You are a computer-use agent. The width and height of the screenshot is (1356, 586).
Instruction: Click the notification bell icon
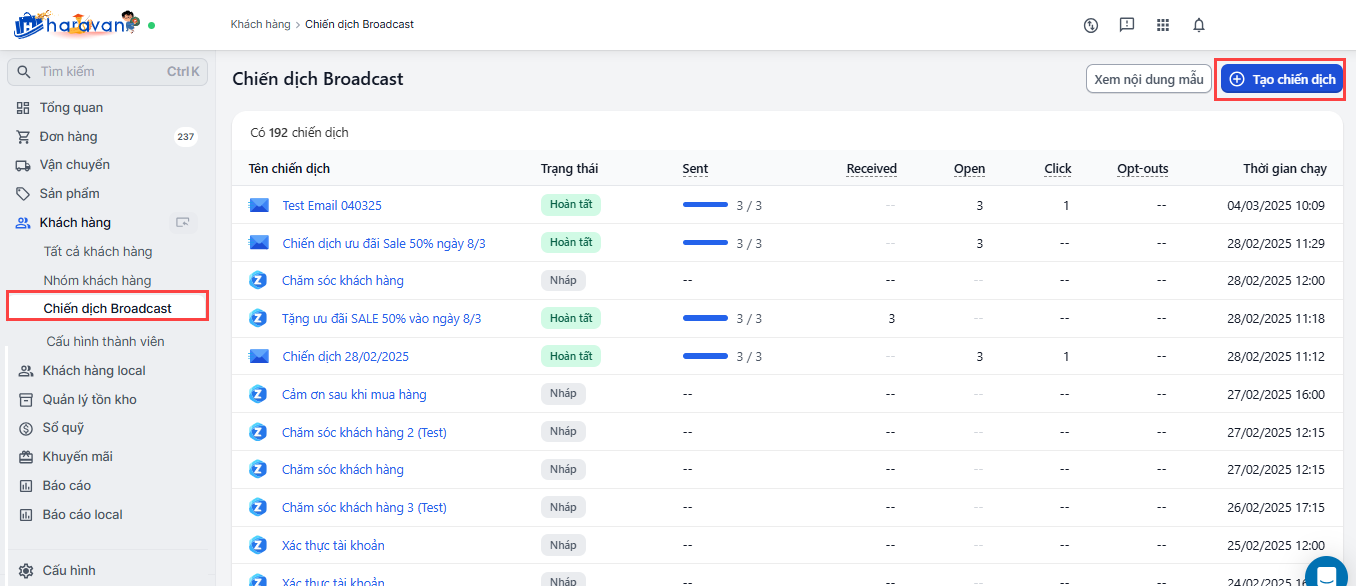coord(1198,25)
